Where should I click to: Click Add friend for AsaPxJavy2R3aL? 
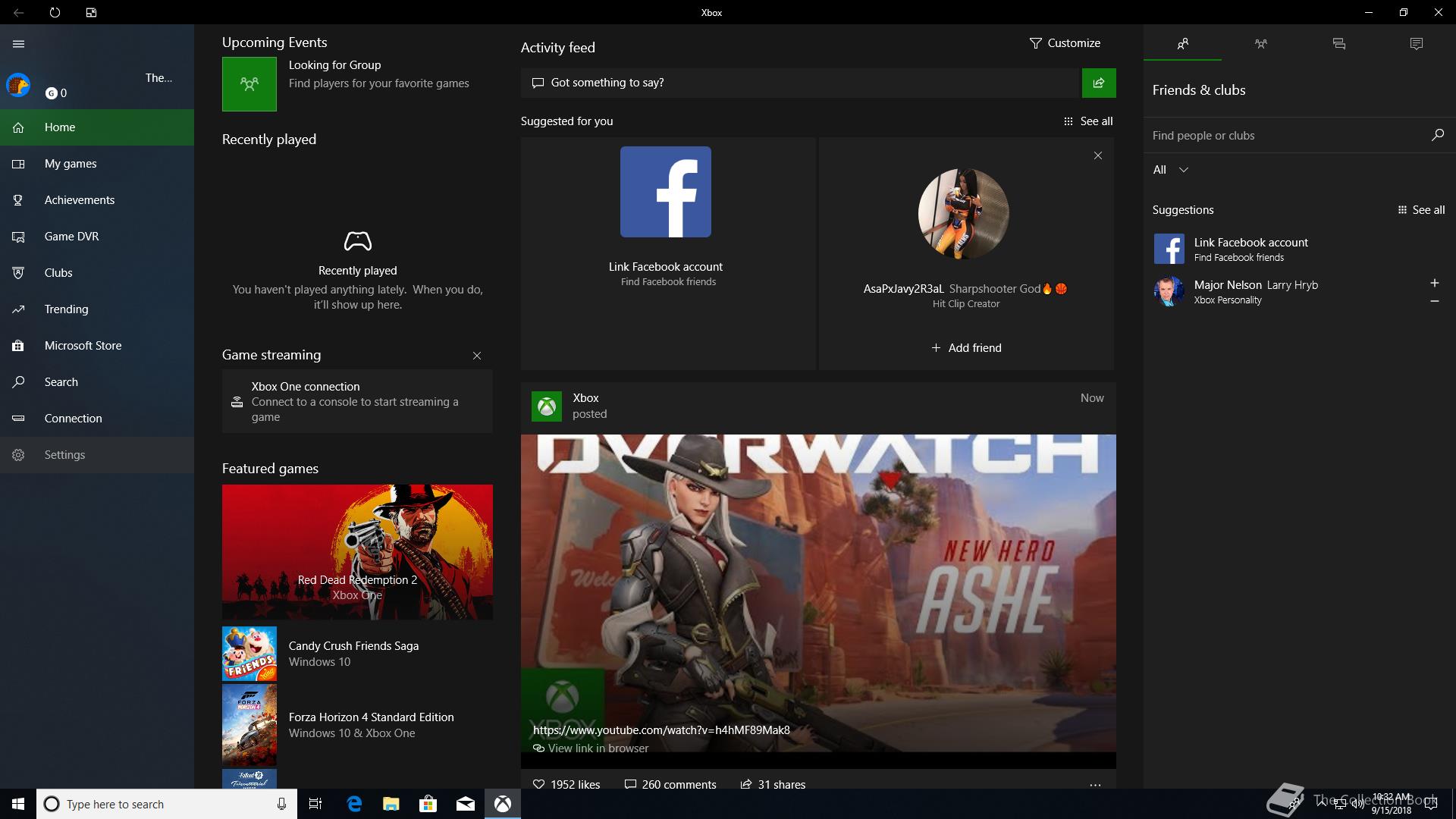click(966, 348)
